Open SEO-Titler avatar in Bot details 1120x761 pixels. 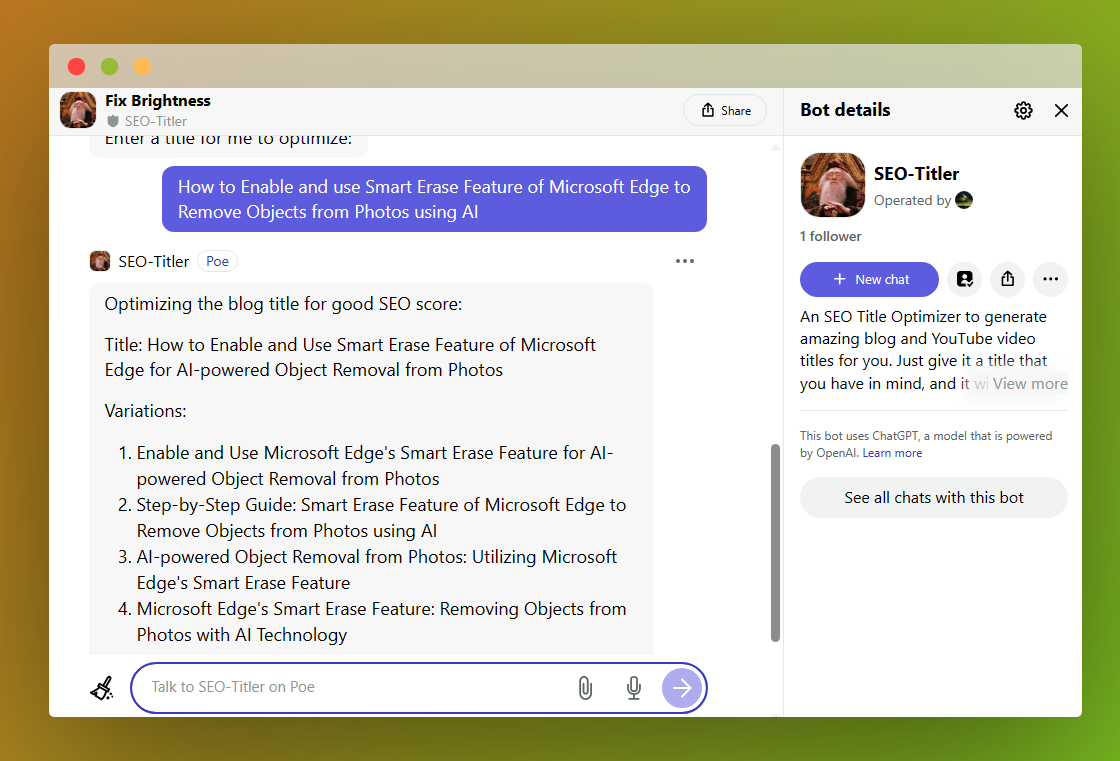pyautogui.click(x=832, y=185)
